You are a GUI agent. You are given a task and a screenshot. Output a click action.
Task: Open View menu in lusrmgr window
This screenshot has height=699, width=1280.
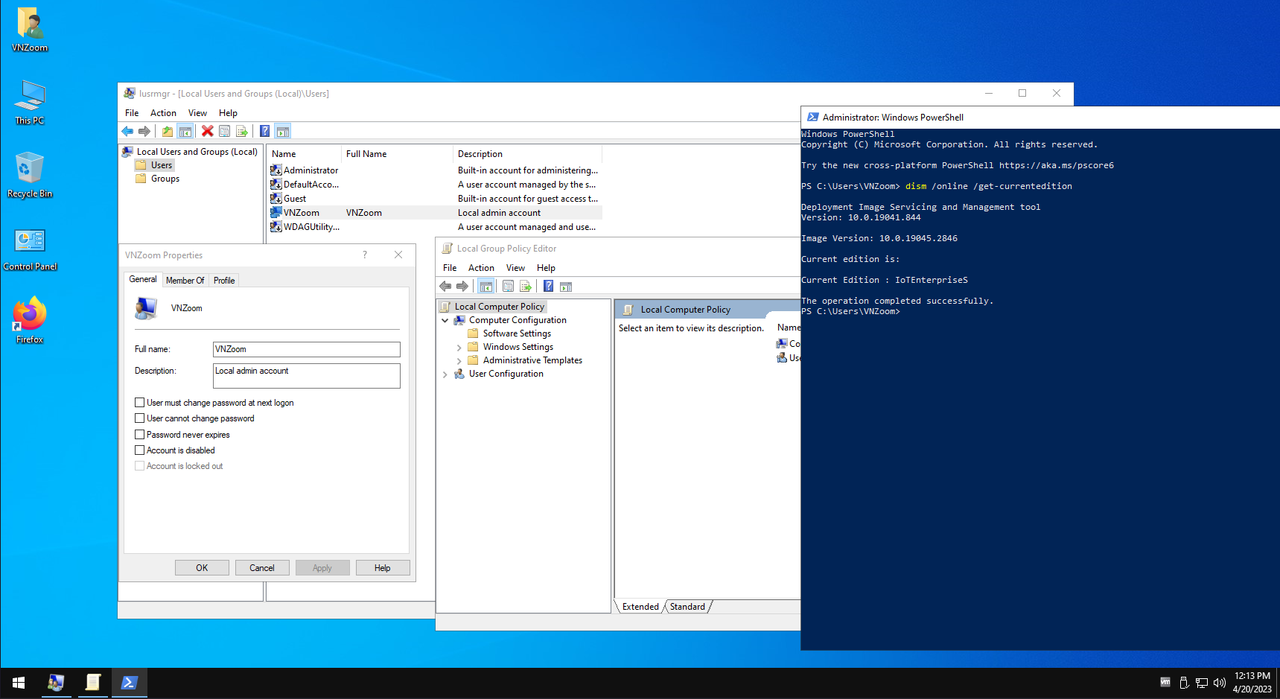point(197,113)
